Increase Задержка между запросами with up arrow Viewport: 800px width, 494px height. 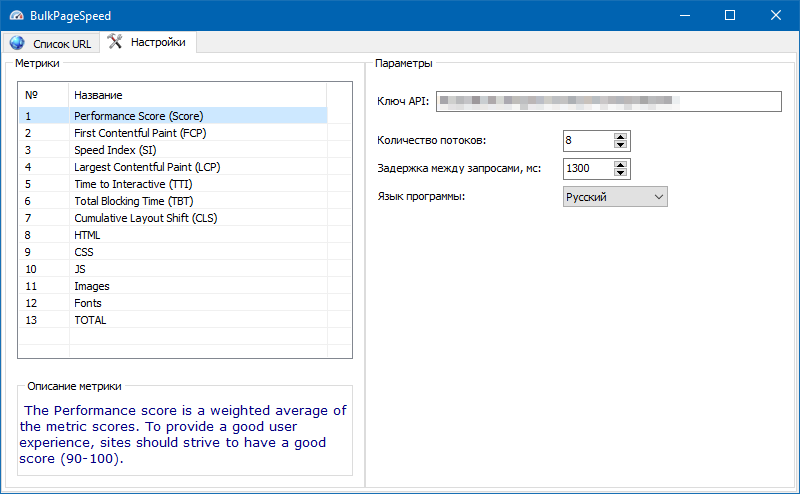pos(620,165)
